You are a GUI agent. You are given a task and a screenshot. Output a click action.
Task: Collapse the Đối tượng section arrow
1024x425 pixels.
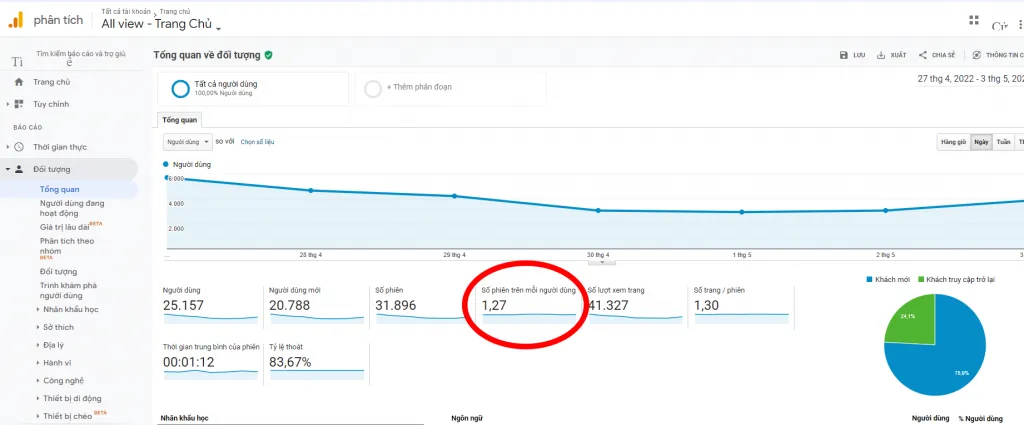tap(7, 169)
